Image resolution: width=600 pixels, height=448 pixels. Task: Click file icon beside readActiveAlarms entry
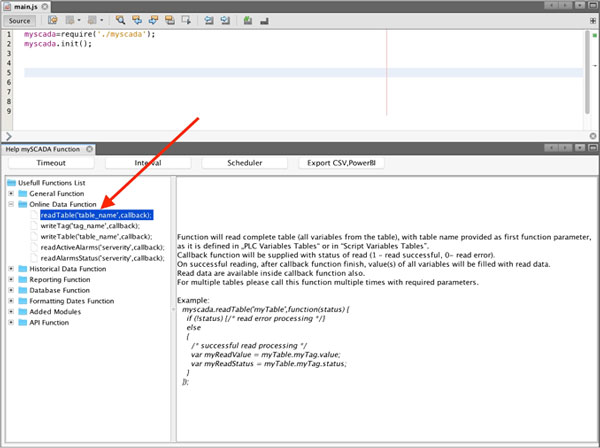pos(34,247)
